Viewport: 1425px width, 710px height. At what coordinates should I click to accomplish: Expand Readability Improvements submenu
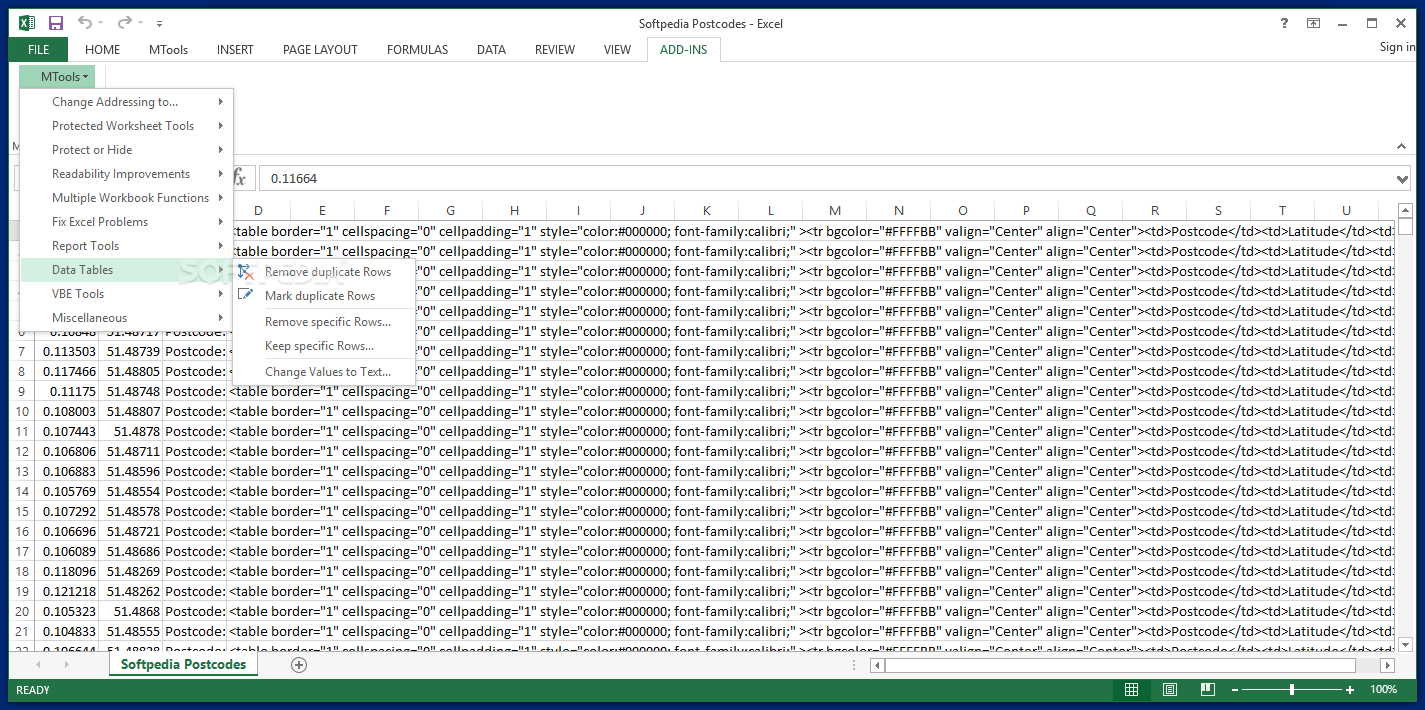(127, 174)
